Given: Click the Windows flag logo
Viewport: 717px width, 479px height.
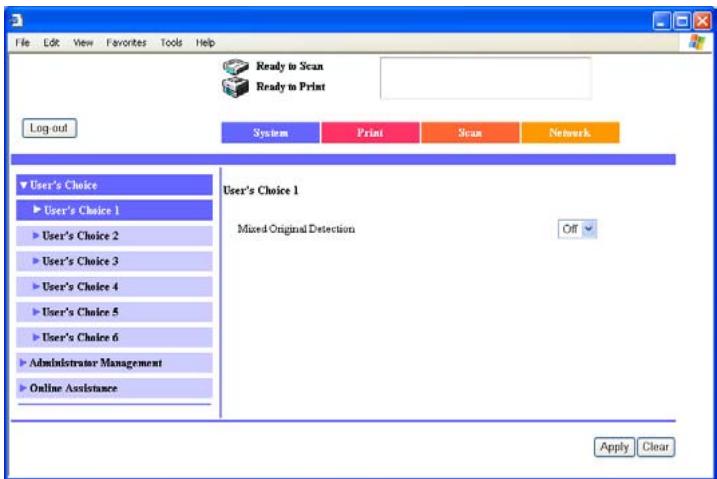Looking at the screenshot, I should (697, 42).
